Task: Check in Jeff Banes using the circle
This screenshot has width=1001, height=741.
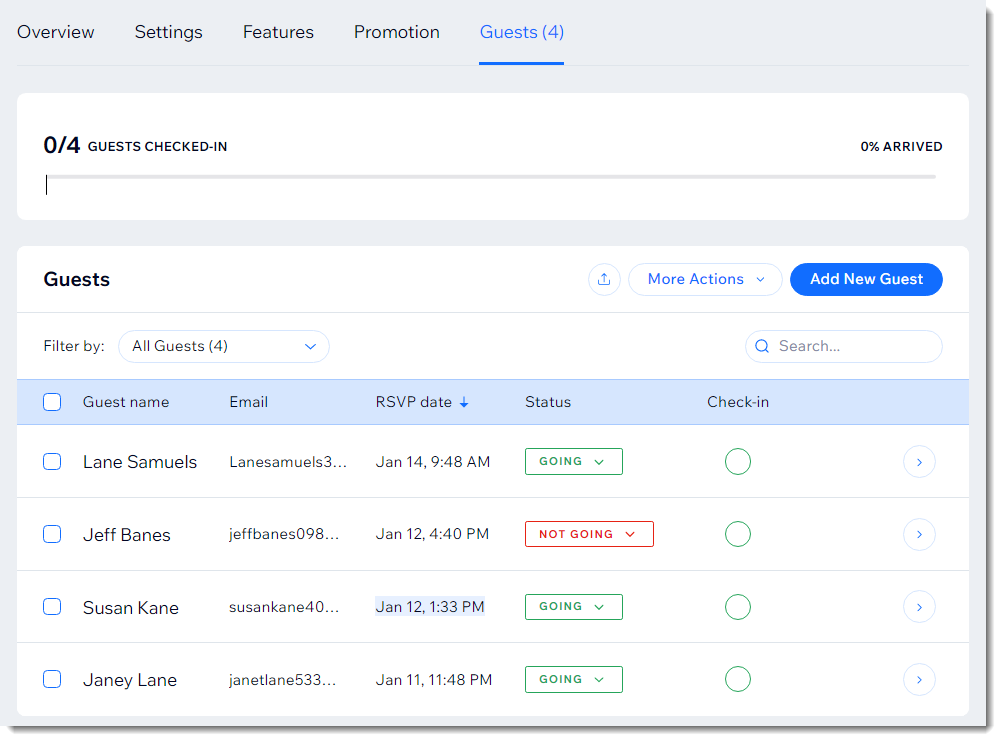Action: pos(737,534)
